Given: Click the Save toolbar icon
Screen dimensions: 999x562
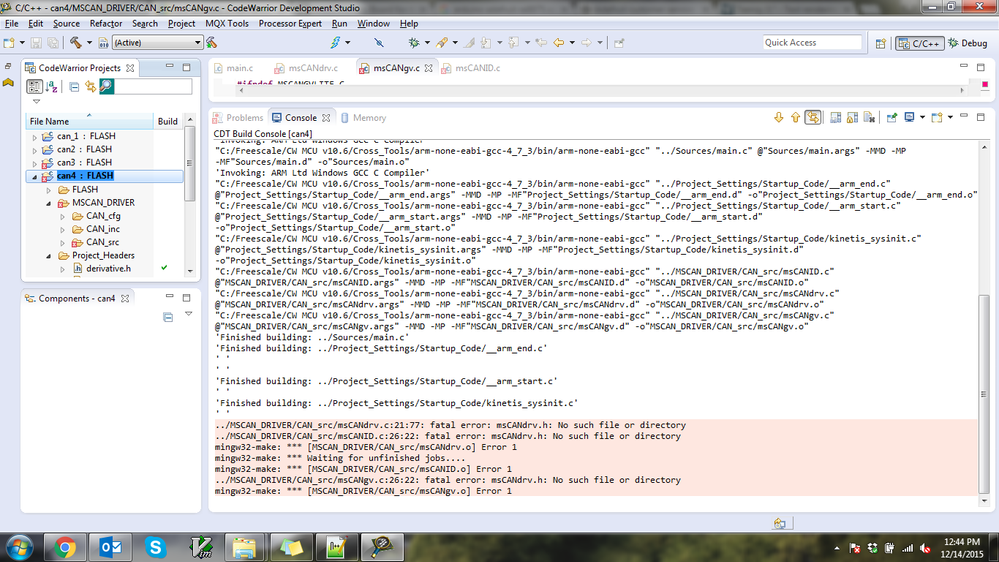Looking at the screenshot, I should click(x=36, y=43).
